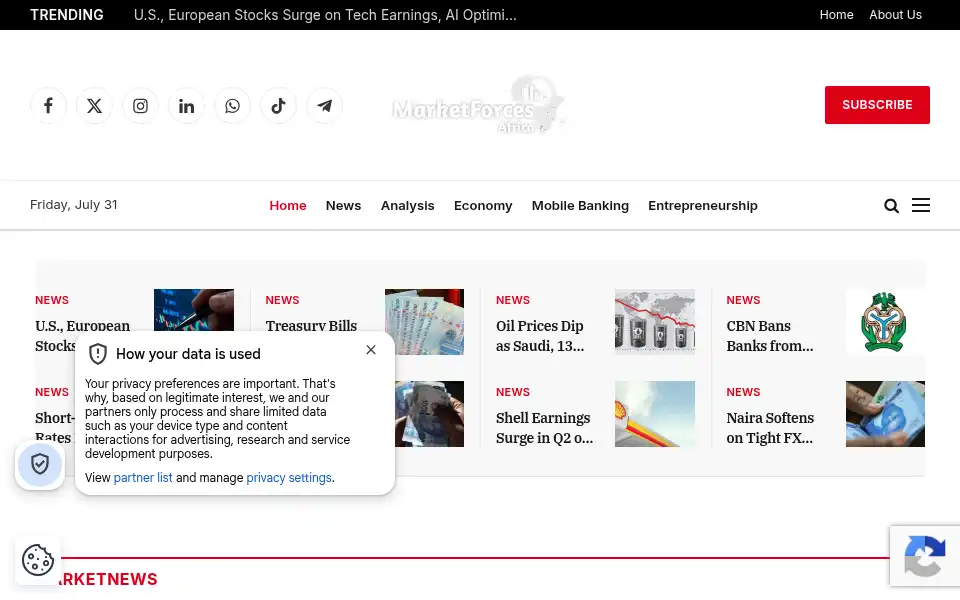Select the Economy menu item

(483, 206)
